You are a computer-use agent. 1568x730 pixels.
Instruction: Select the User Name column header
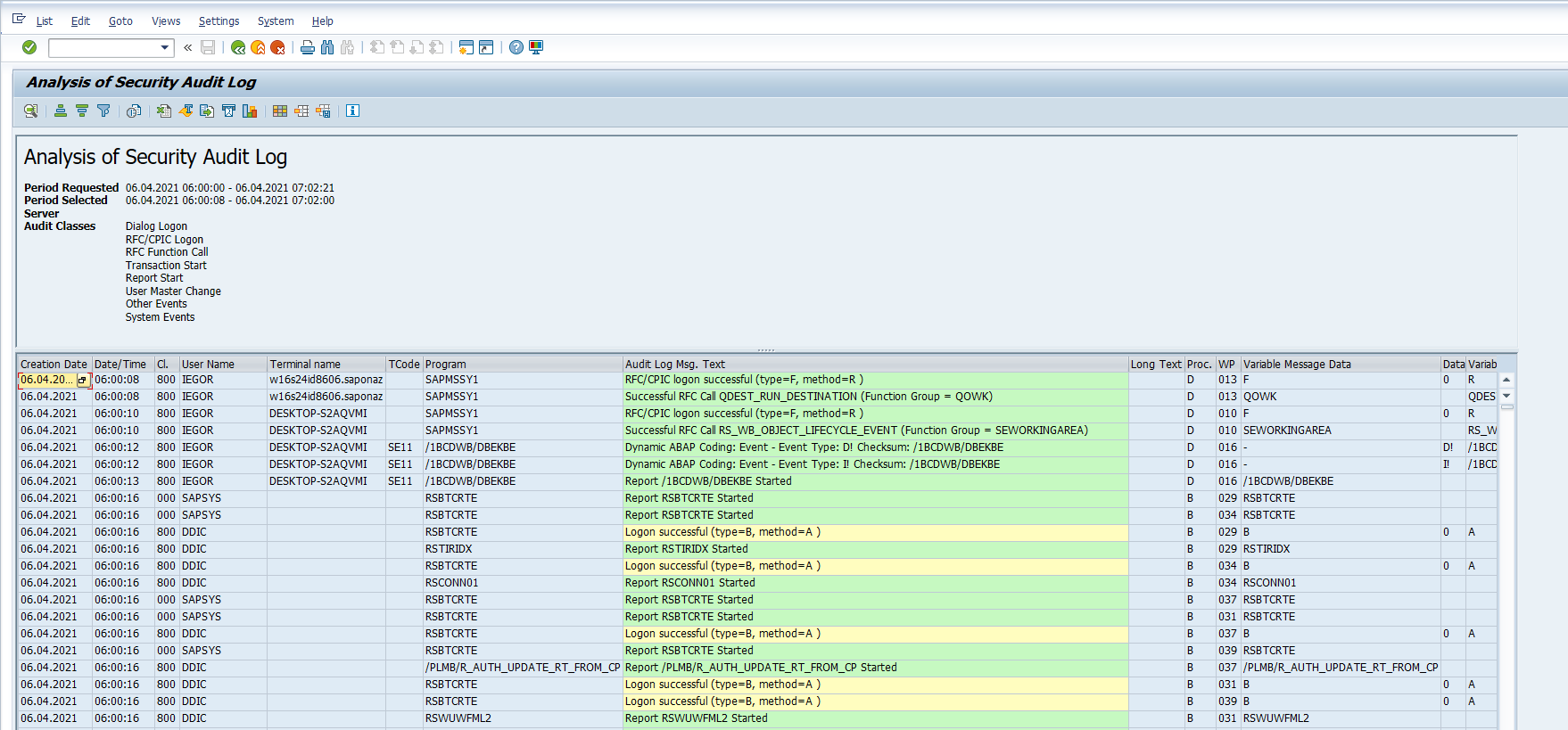[208, 364]
